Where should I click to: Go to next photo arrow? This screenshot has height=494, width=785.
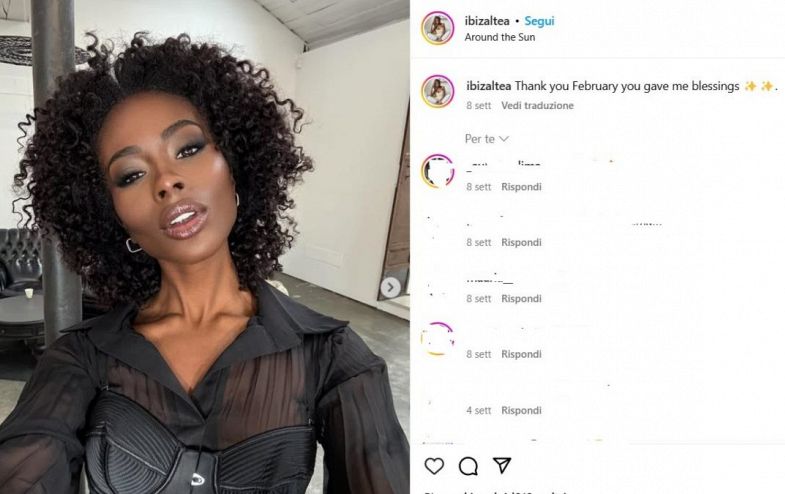coord(390,287)
